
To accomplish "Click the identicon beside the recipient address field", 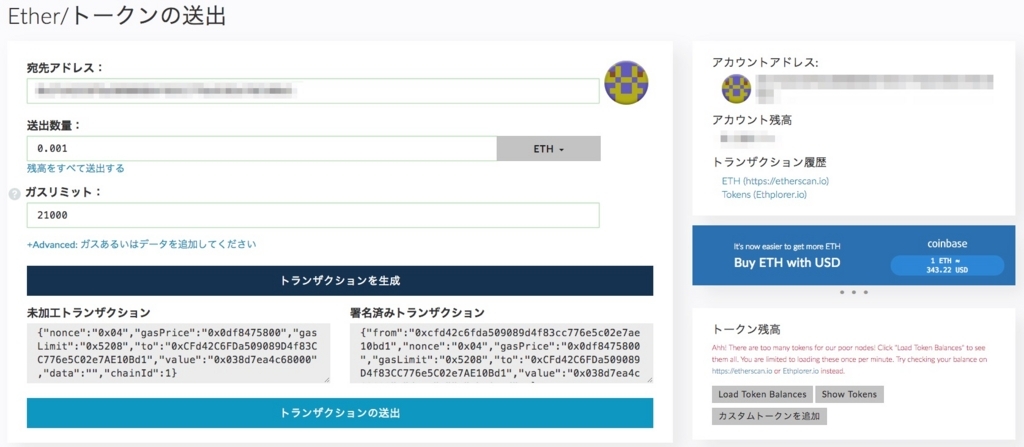I will point(627,83).
